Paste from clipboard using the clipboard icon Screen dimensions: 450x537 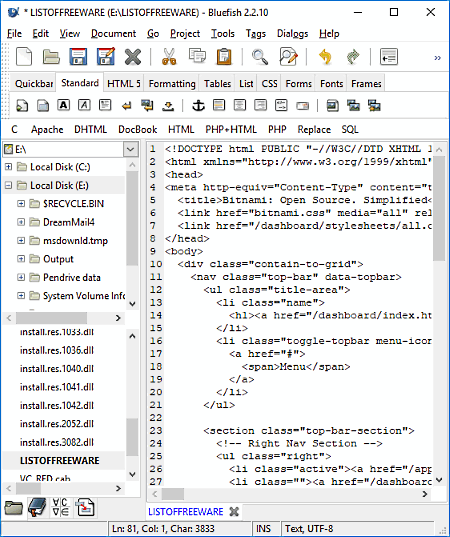pyautogui.click(x=224, y=57)
